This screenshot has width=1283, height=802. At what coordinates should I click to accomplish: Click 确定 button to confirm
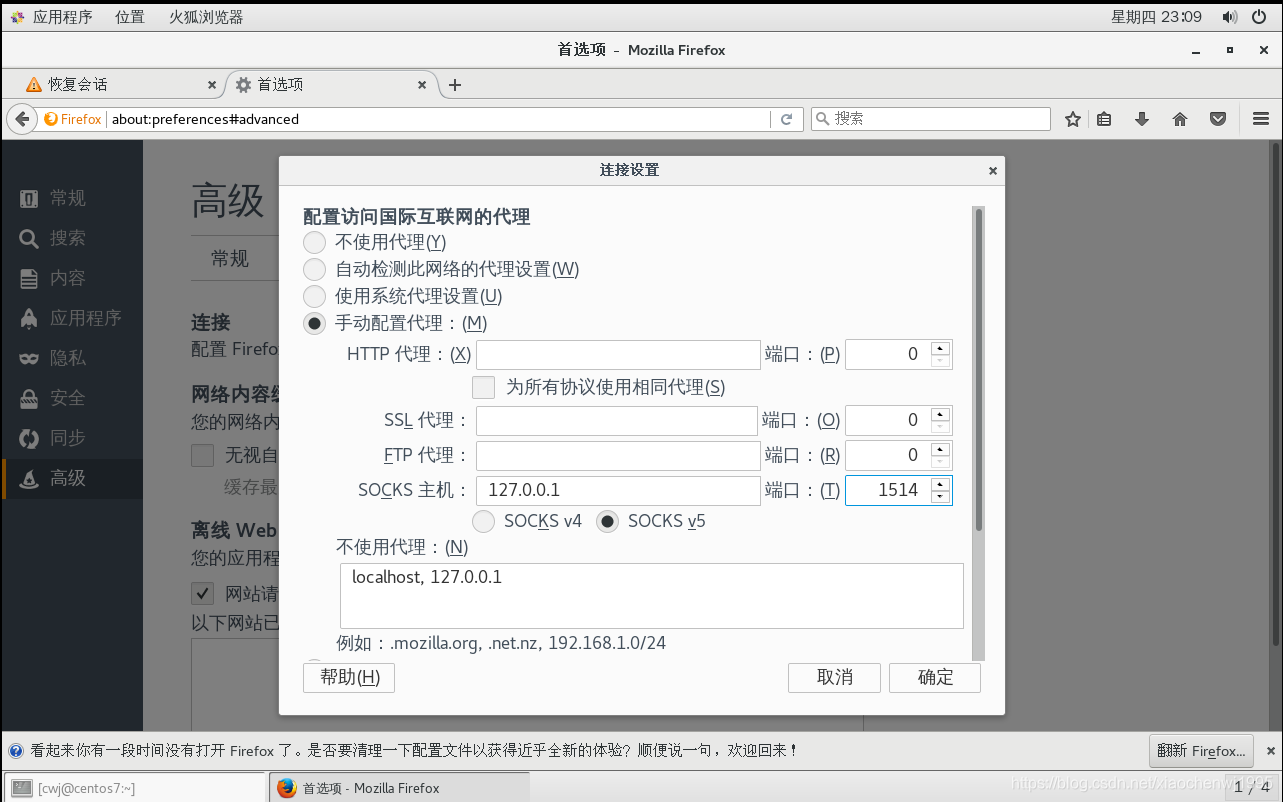point(935,678)
